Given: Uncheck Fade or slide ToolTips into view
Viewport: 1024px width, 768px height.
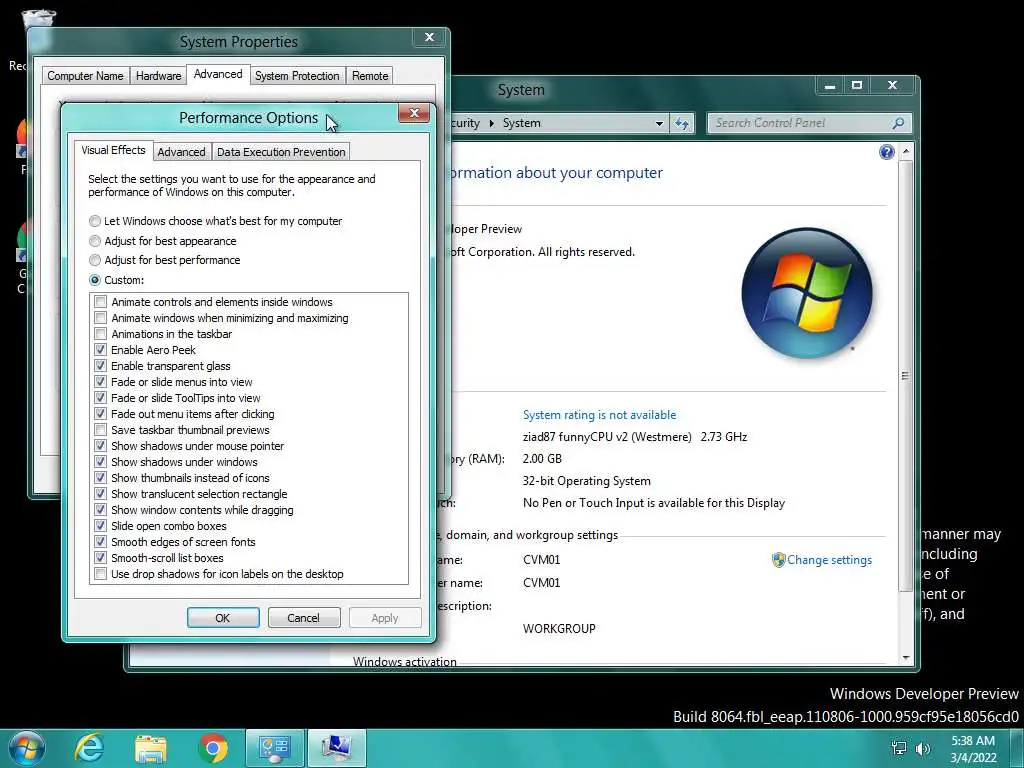Looking at the screenshot, I should [100, 398].
